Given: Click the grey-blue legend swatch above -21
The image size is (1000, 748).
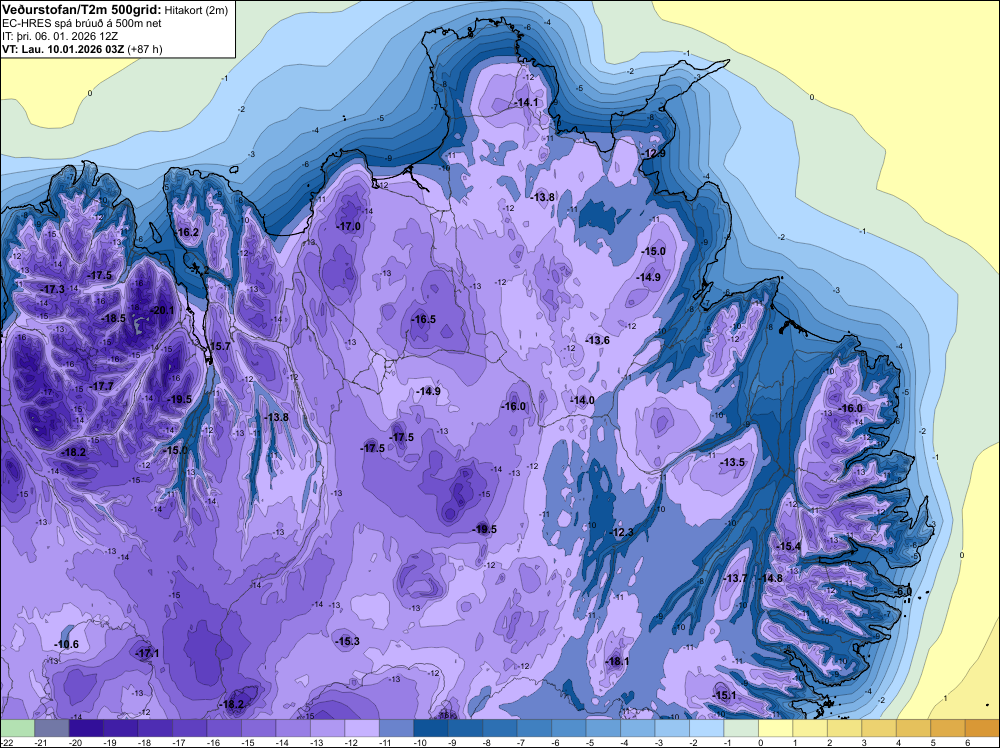Looking at the screenshot, I should tap(52, 728).
